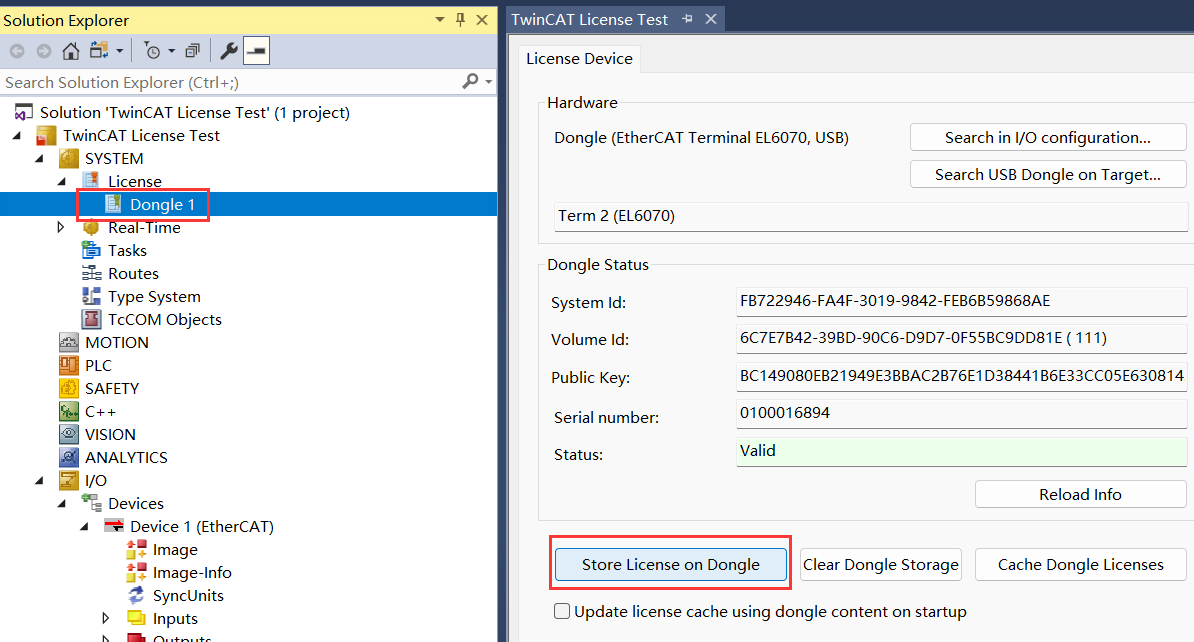Select SyncUnits tree item

(x=188, y=596)
